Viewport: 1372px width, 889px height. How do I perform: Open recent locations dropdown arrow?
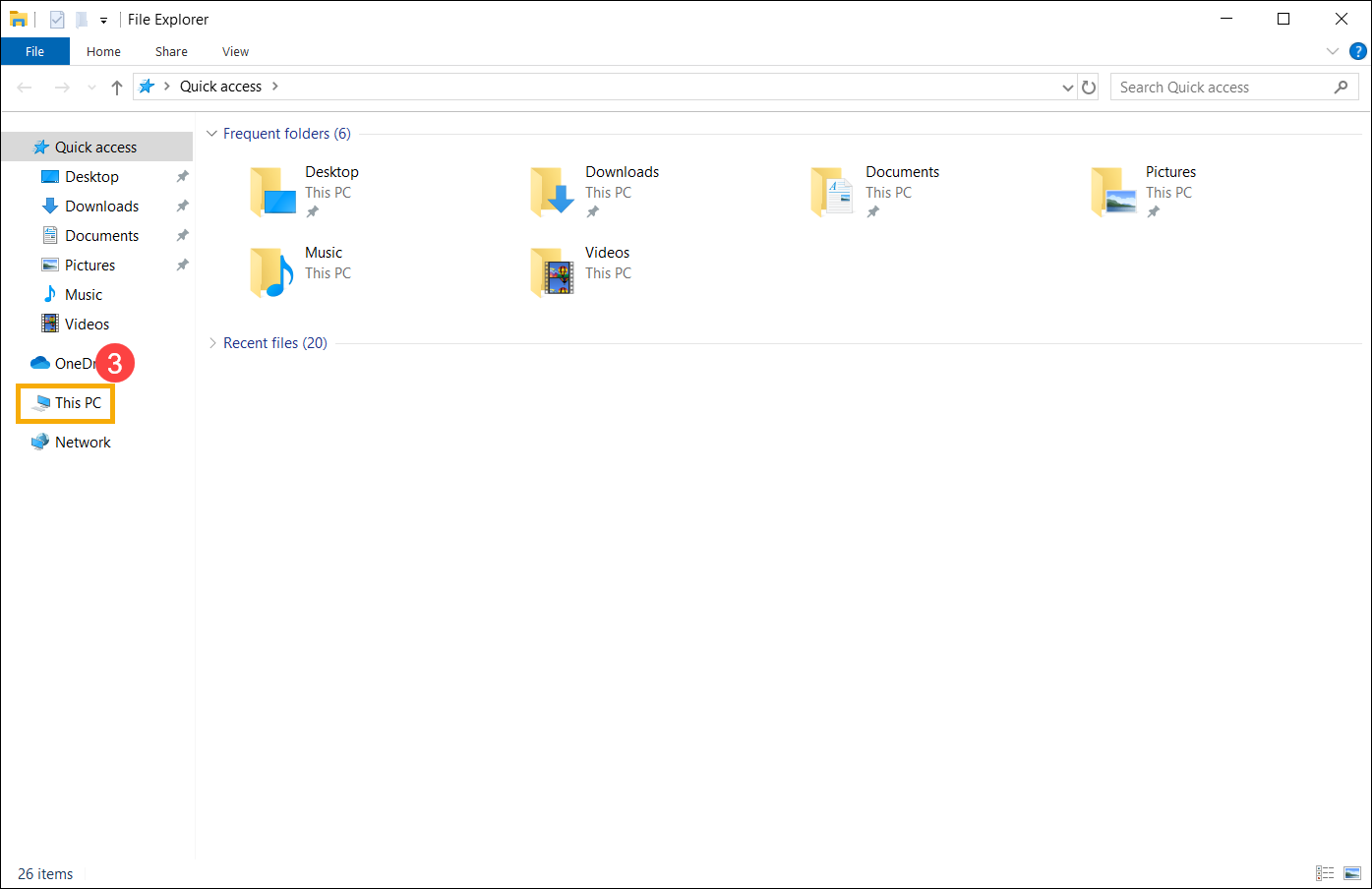[91, 88]
